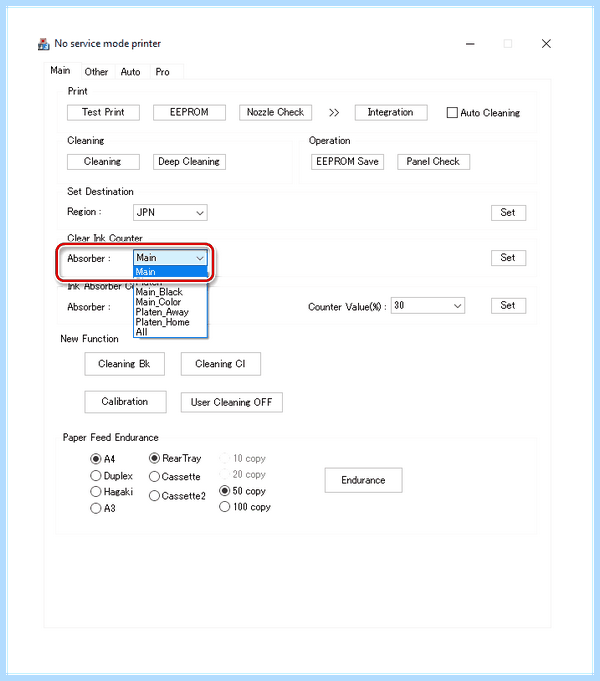Select the Duplex radio button
Image resolution: width=600 pixels, height=681 pixels.
pyautogui.click(x=96, y=476)
